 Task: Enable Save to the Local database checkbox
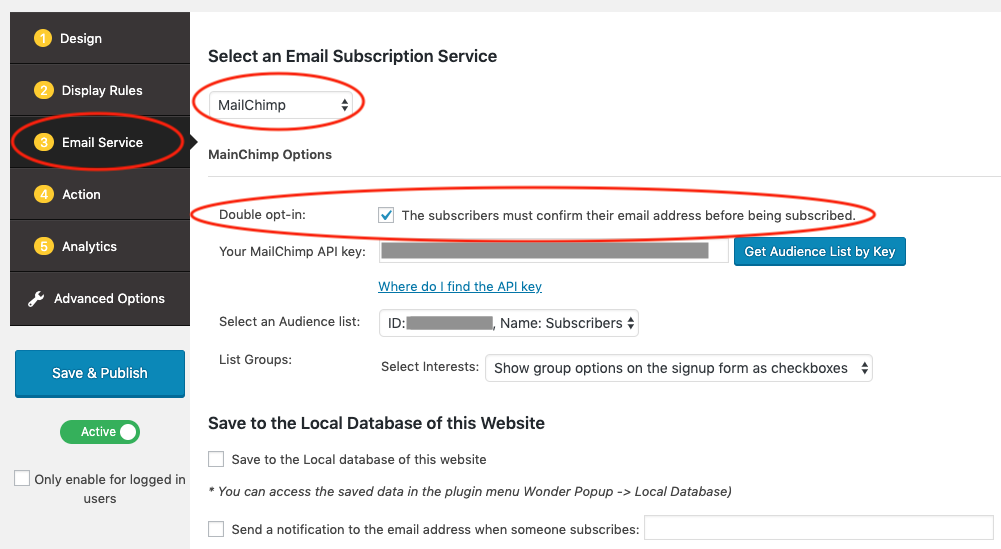[x=216, y=459]
